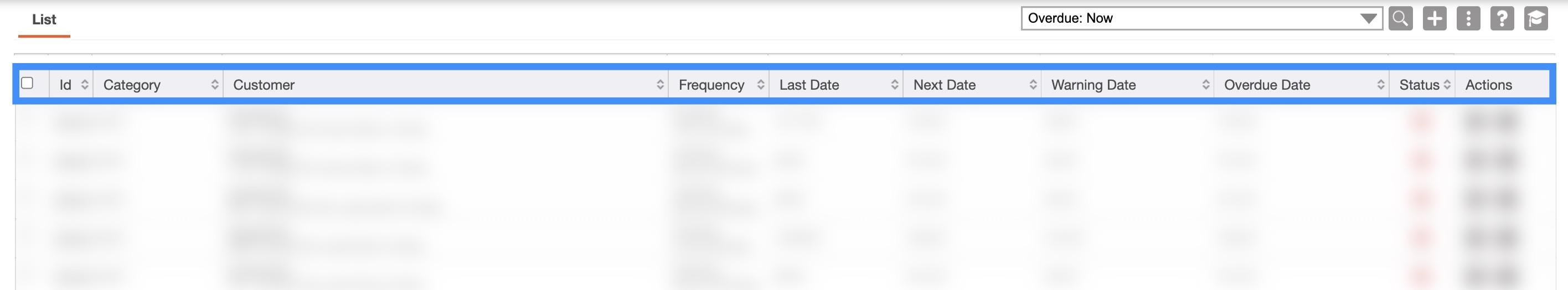This screenshot has height=290, width=1568.
Task: Open the 'Overdue: Now' filter dropdown
Action: [1201, 18]
